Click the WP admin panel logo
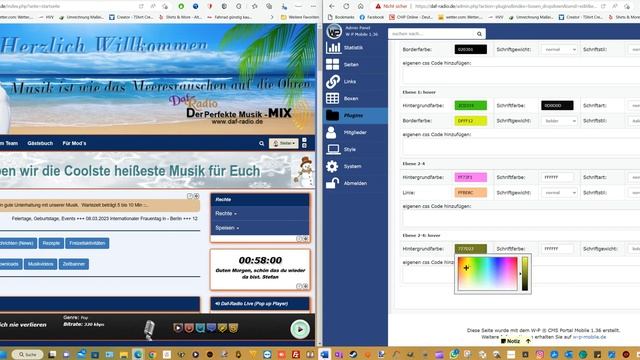Screen dimensions: 640x360 (x=334, y=31)
